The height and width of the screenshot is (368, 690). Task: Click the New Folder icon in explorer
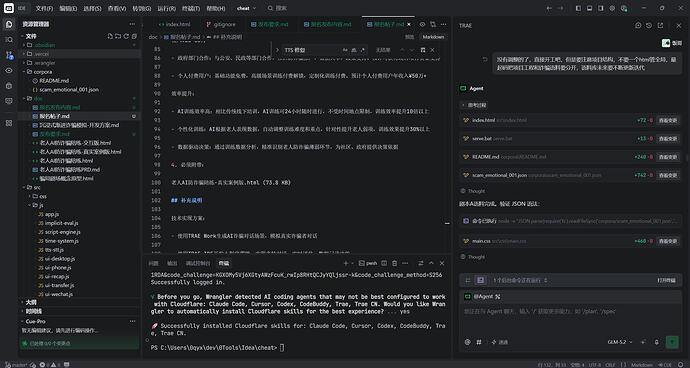click(118, 36)
